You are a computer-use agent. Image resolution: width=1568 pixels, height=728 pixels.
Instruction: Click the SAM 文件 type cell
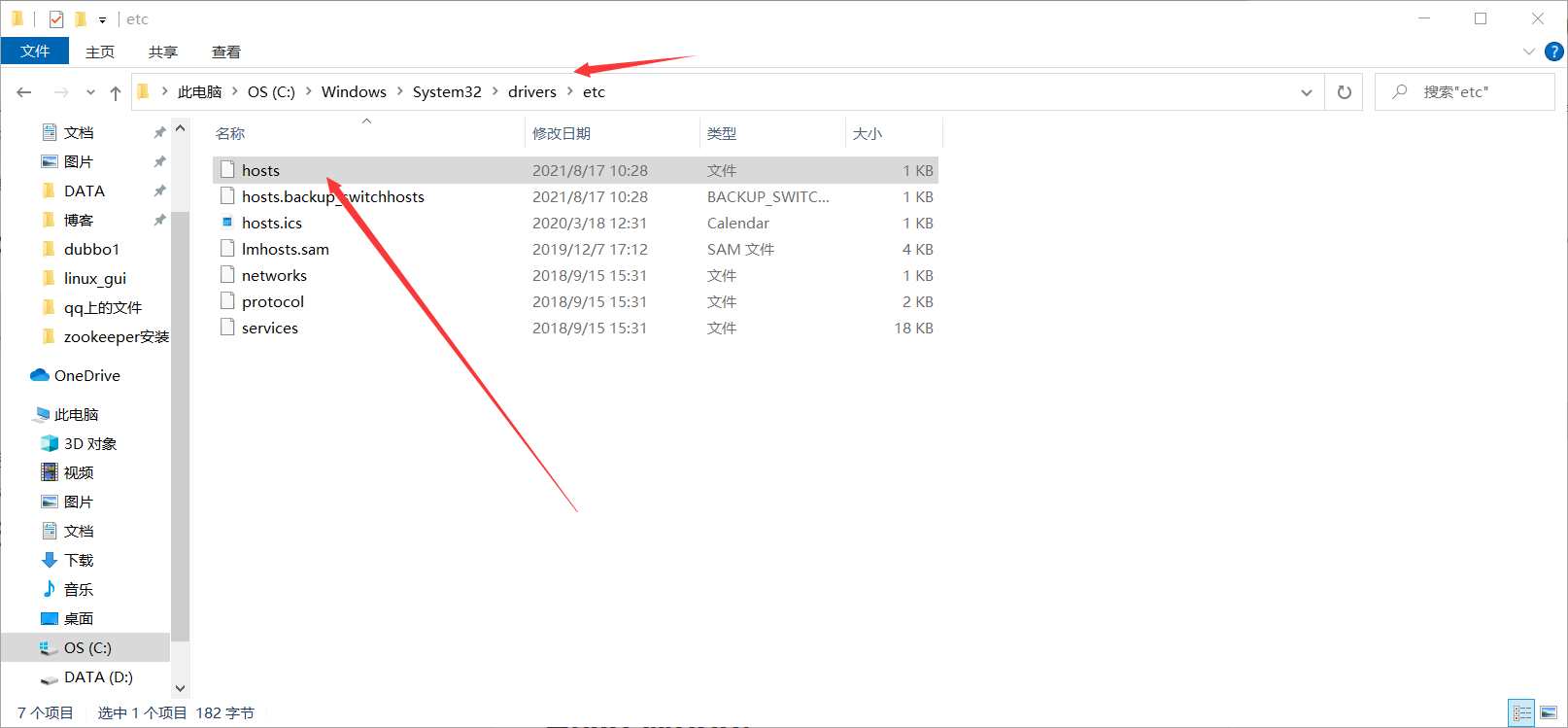point(740,249)
